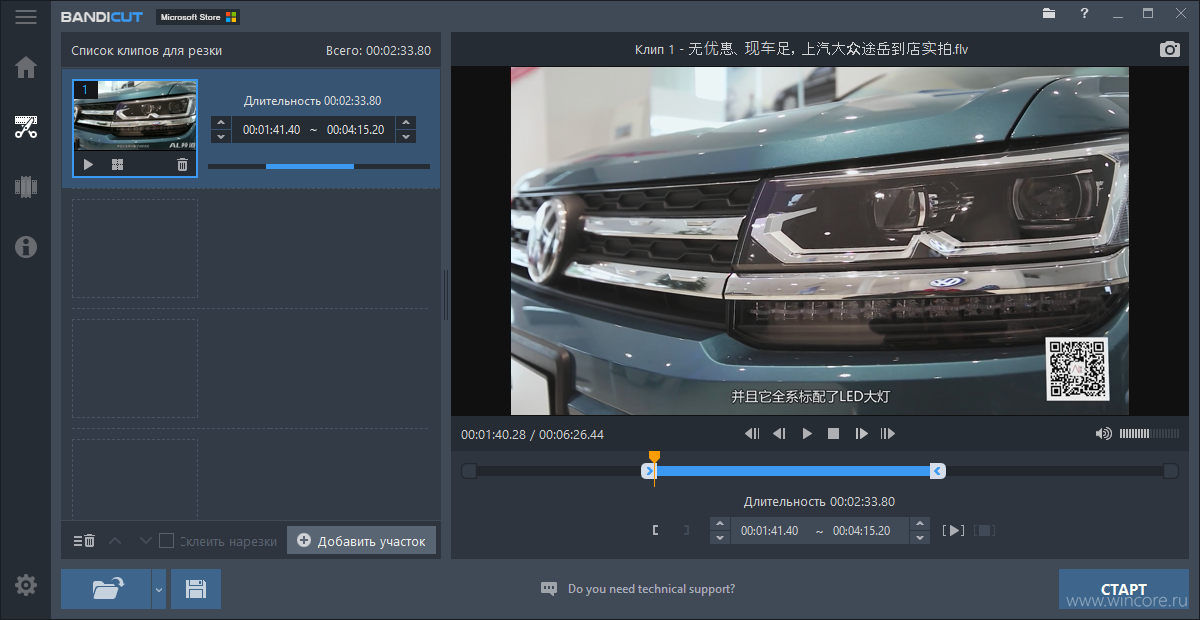1200x620 pixels.
Task: Click the 'Список клипов для резки' header
Action: [x=147, y=51]
